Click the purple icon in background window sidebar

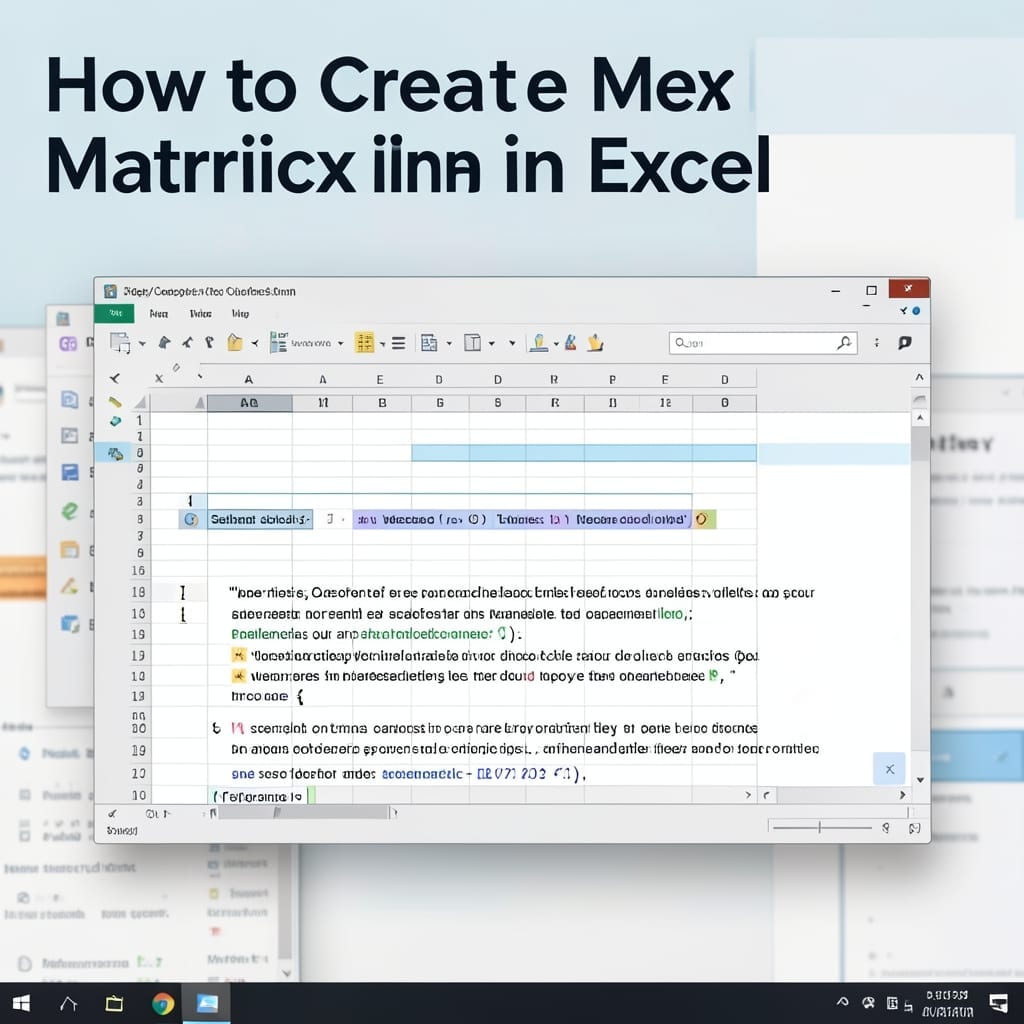pos(68,344)
